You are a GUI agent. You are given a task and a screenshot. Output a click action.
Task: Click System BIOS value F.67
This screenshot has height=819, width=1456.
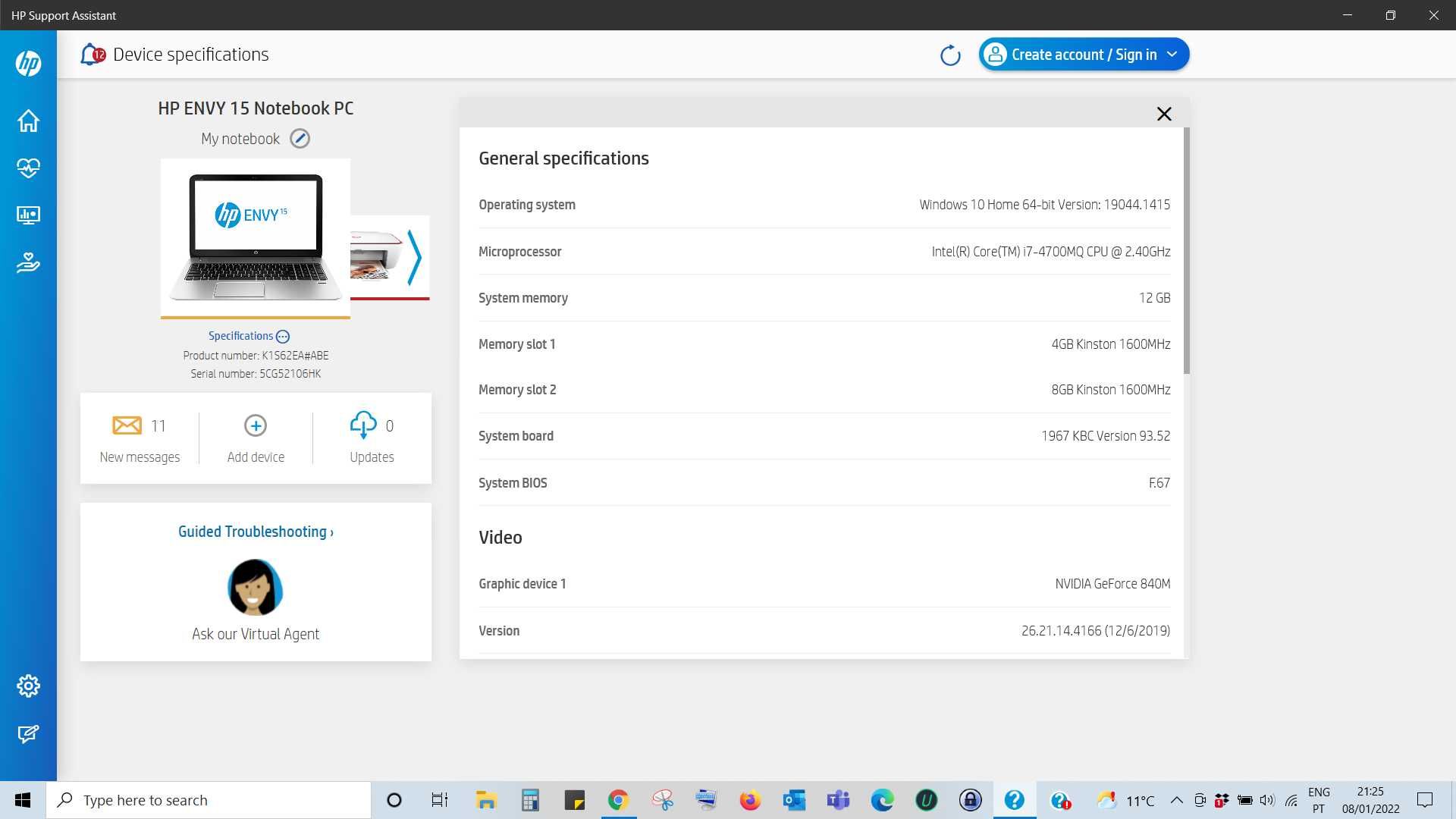click(x=1159, y=483)
